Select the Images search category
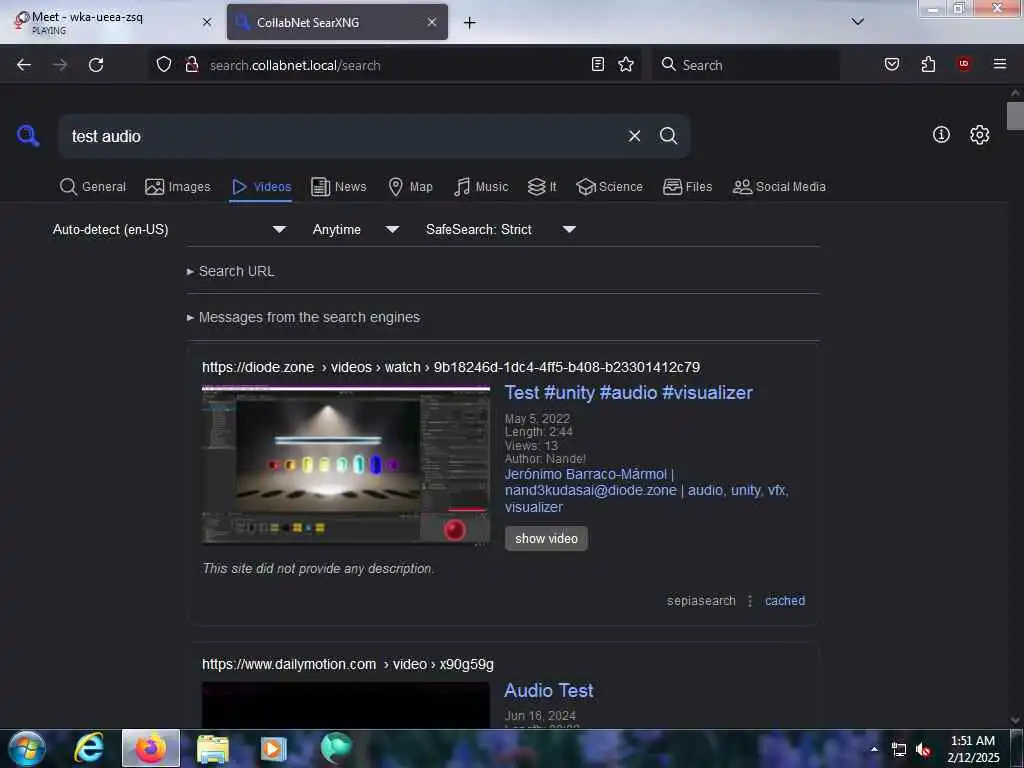This screenshot has width=1024, height=768. (178, 187)
